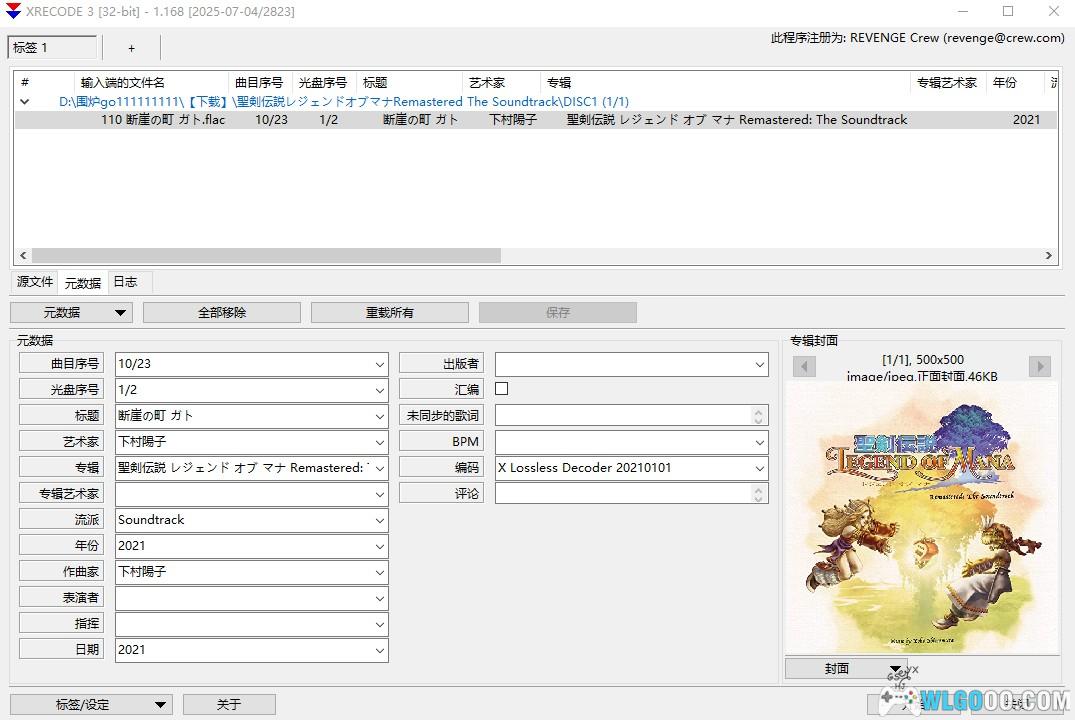Click the 艺术家 column header
Image resolution: width=1075 pixels, height=720 pixels.
pos(501,83)
